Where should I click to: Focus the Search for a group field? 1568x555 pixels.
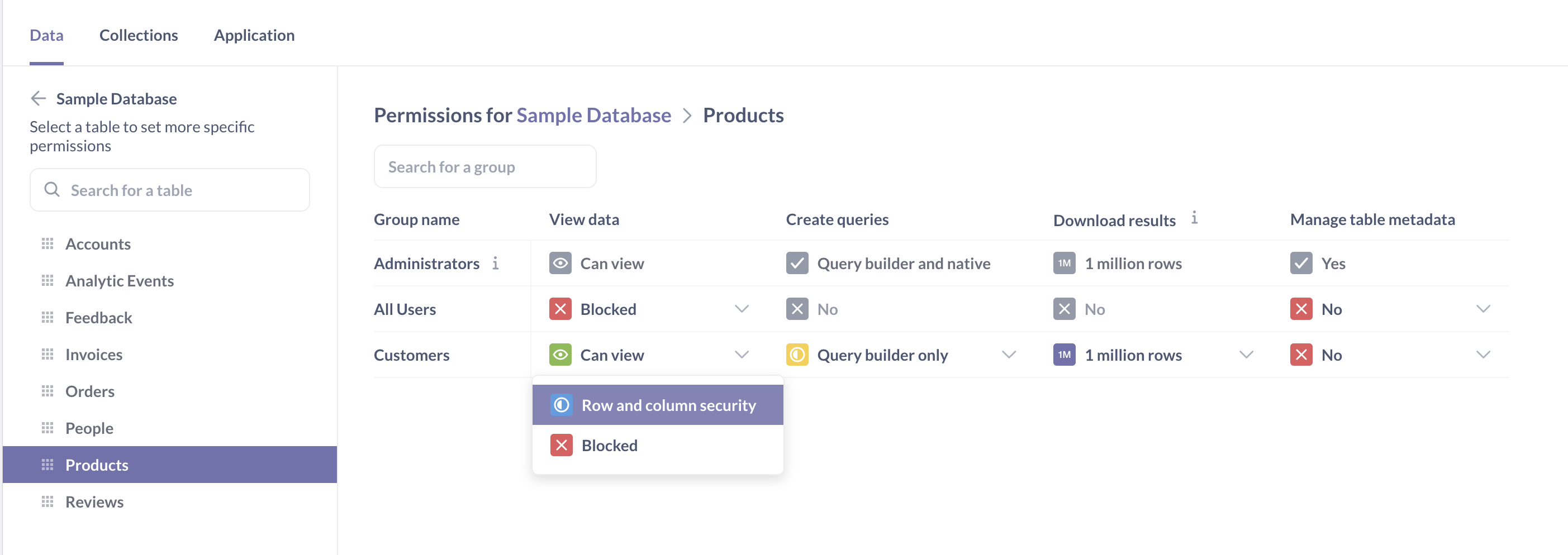click(x=484, y=166)
